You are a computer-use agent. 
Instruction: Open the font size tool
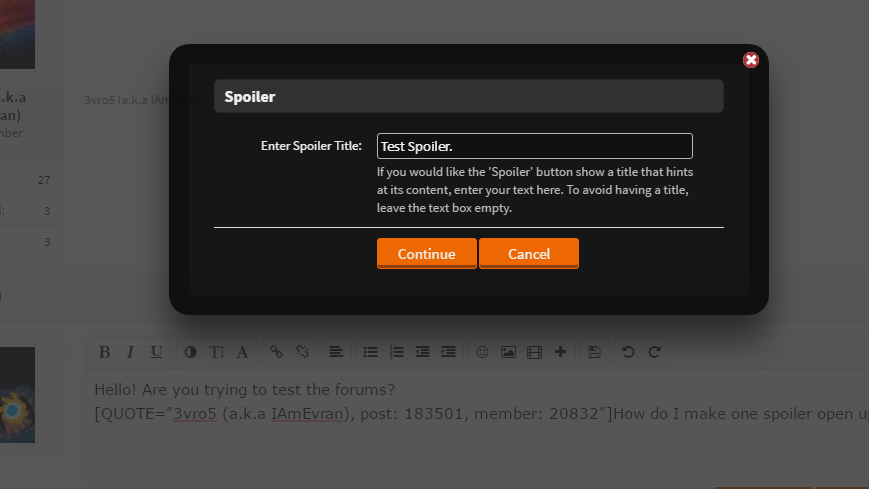(216, 352)
